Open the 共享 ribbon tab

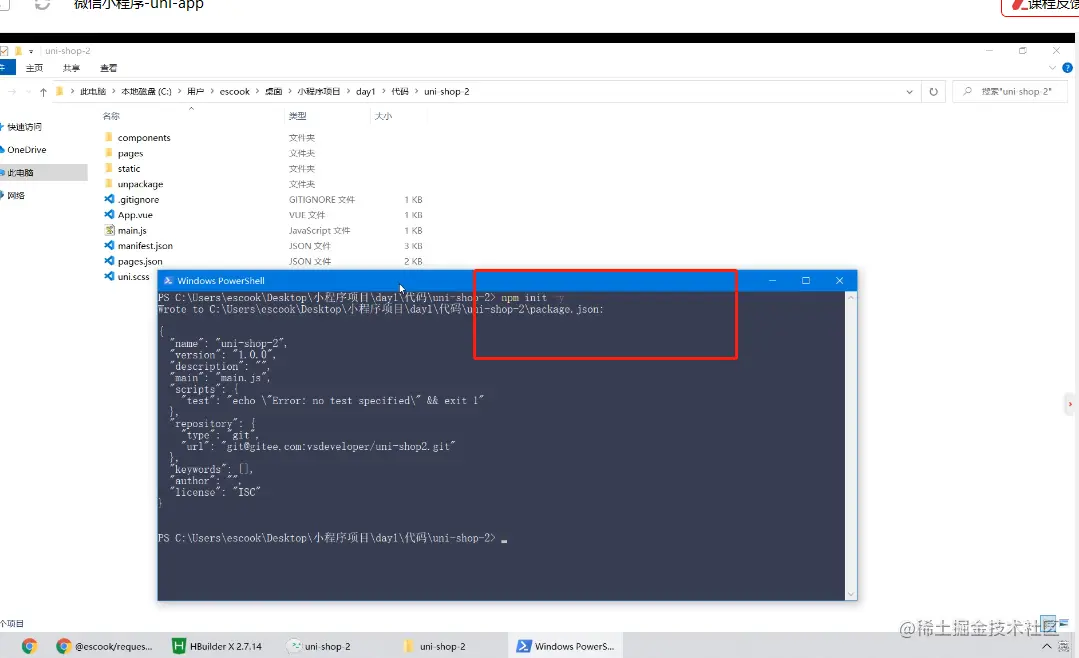71,67
